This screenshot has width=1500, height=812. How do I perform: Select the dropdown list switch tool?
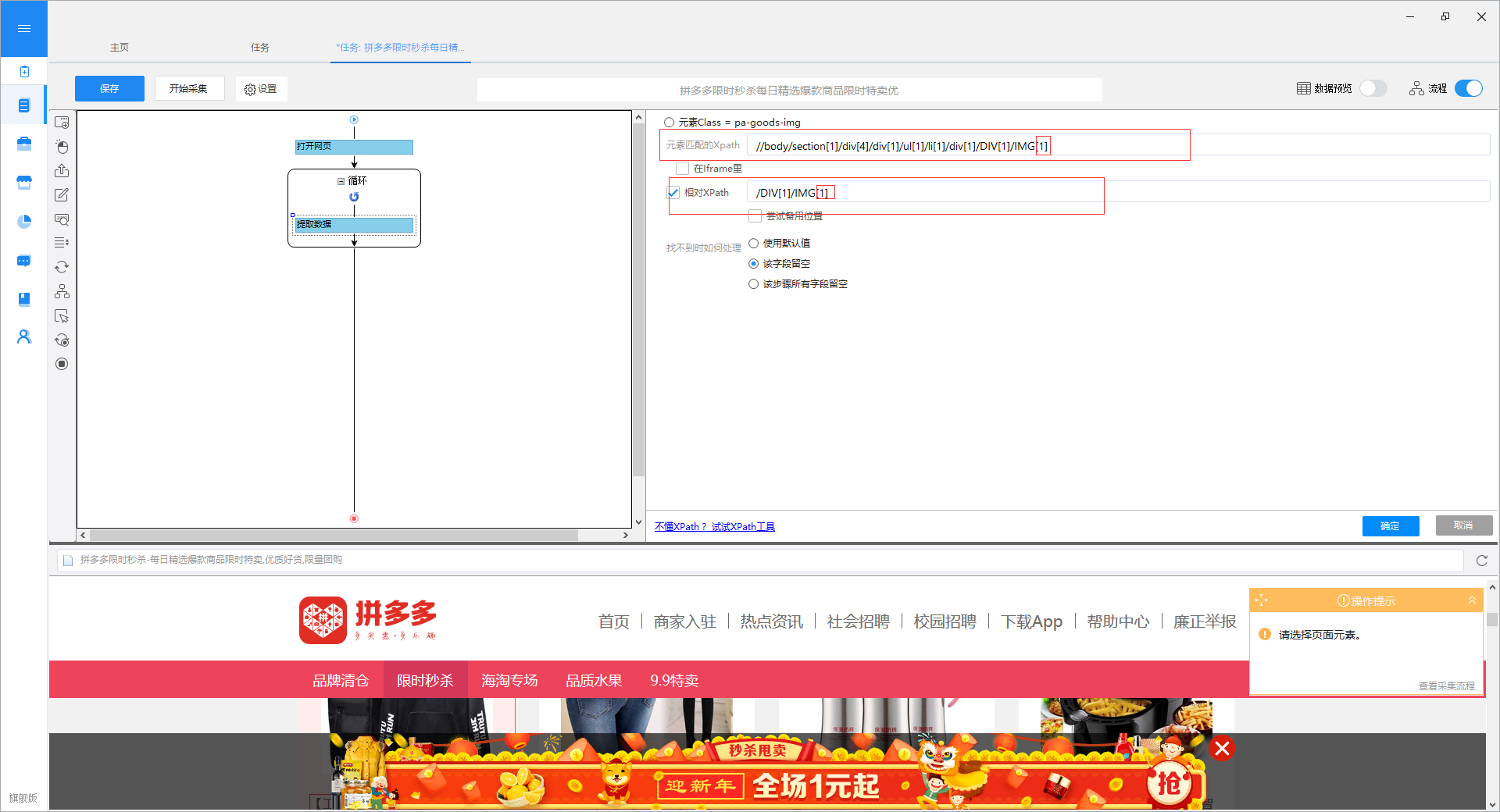pyautogui.click(x=62, y=243)
